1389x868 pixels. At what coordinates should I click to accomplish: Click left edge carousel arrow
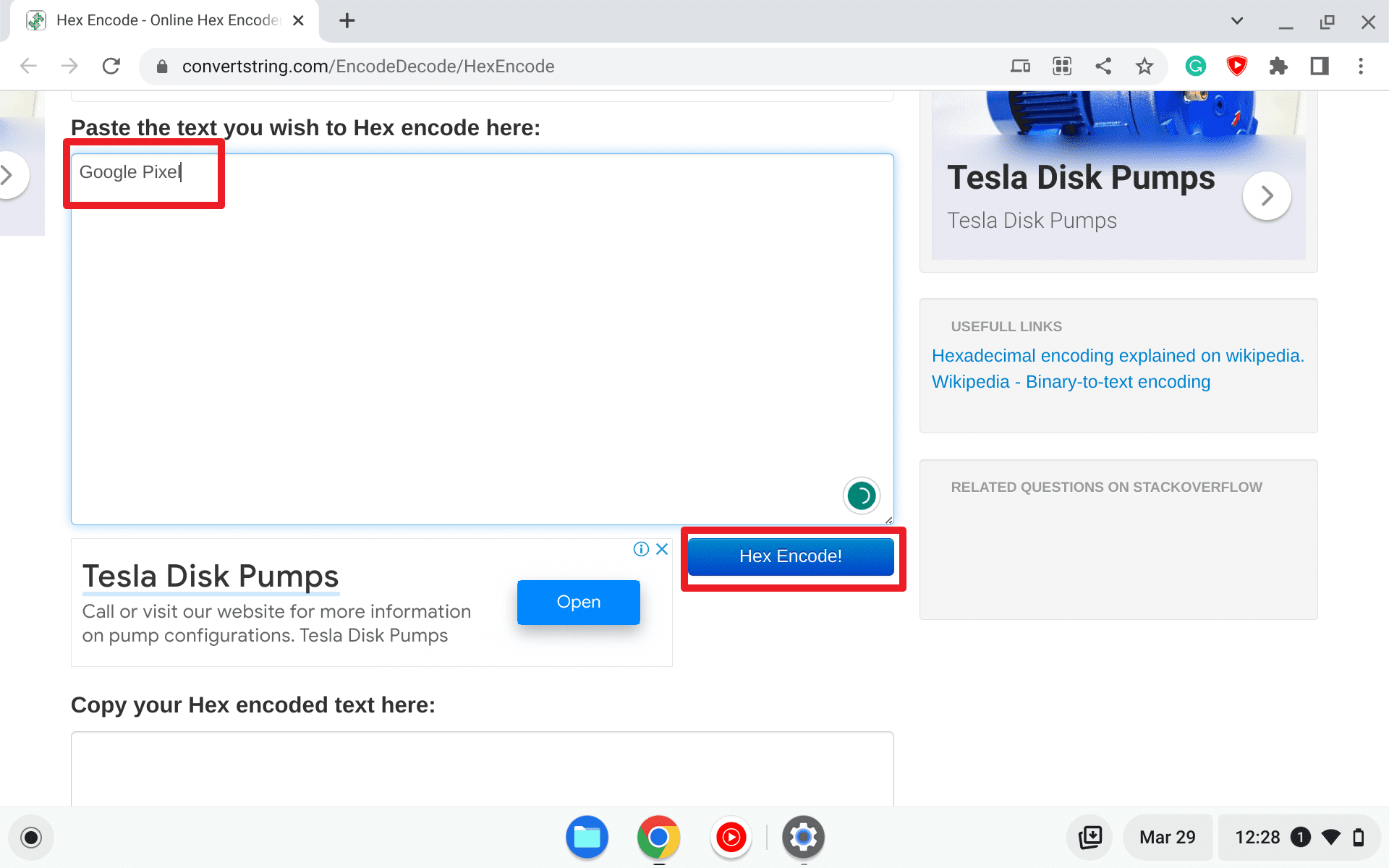7,174
